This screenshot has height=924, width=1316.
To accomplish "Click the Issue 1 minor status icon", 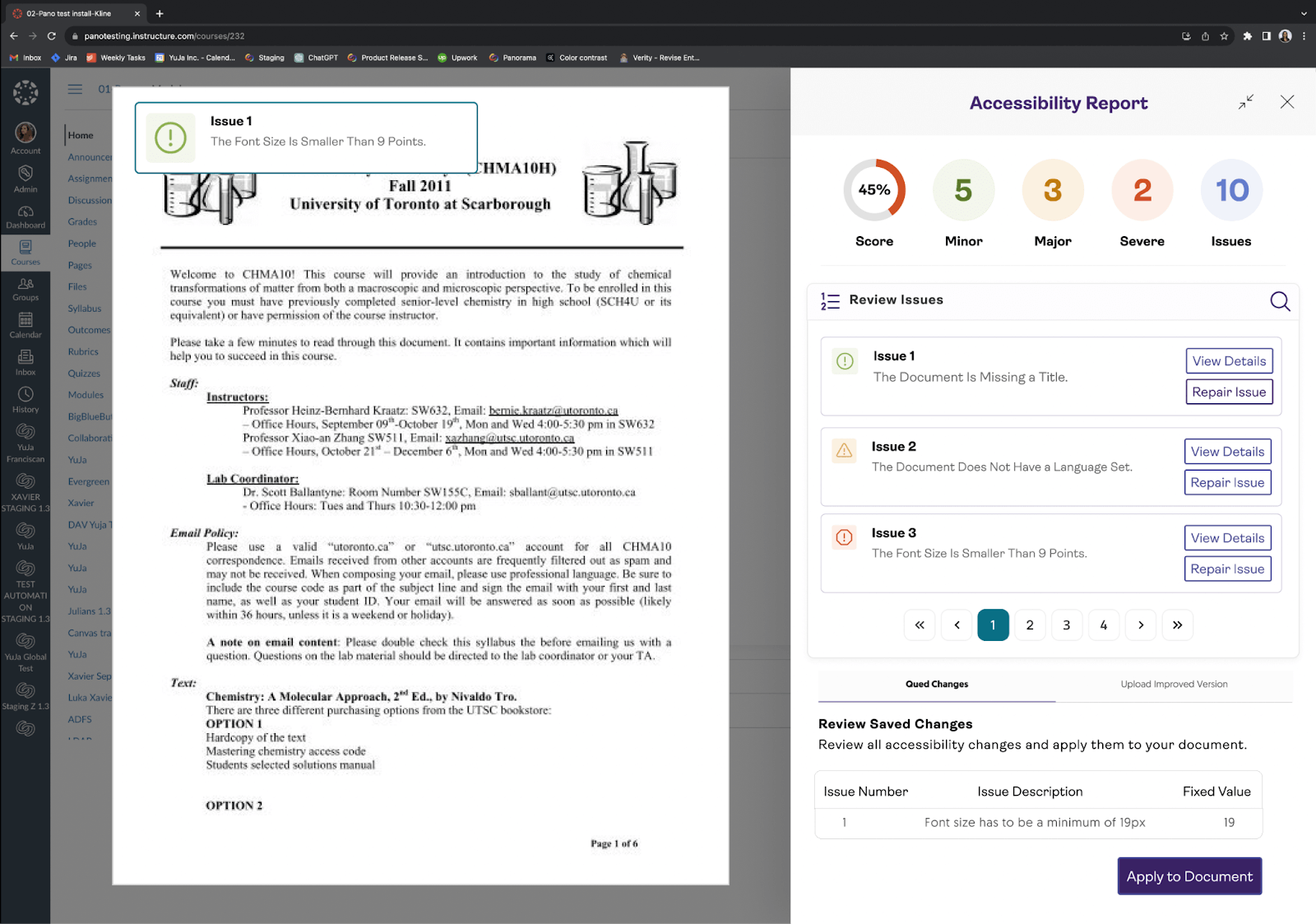I will click(845, 361).
